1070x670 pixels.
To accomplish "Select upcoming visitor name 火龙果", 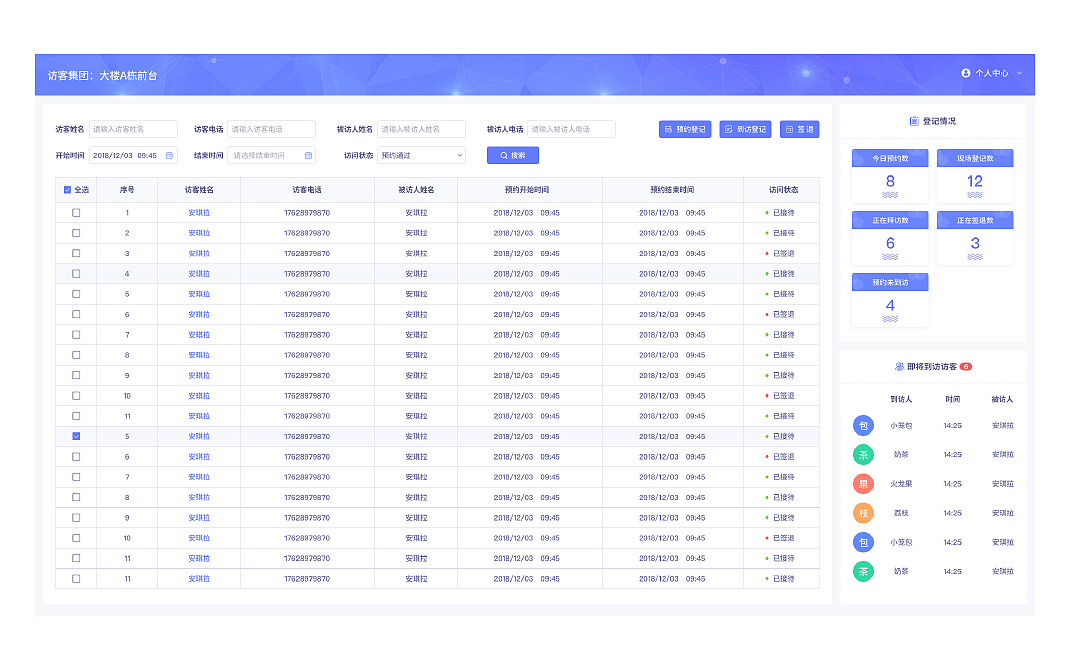I will 901,484.
